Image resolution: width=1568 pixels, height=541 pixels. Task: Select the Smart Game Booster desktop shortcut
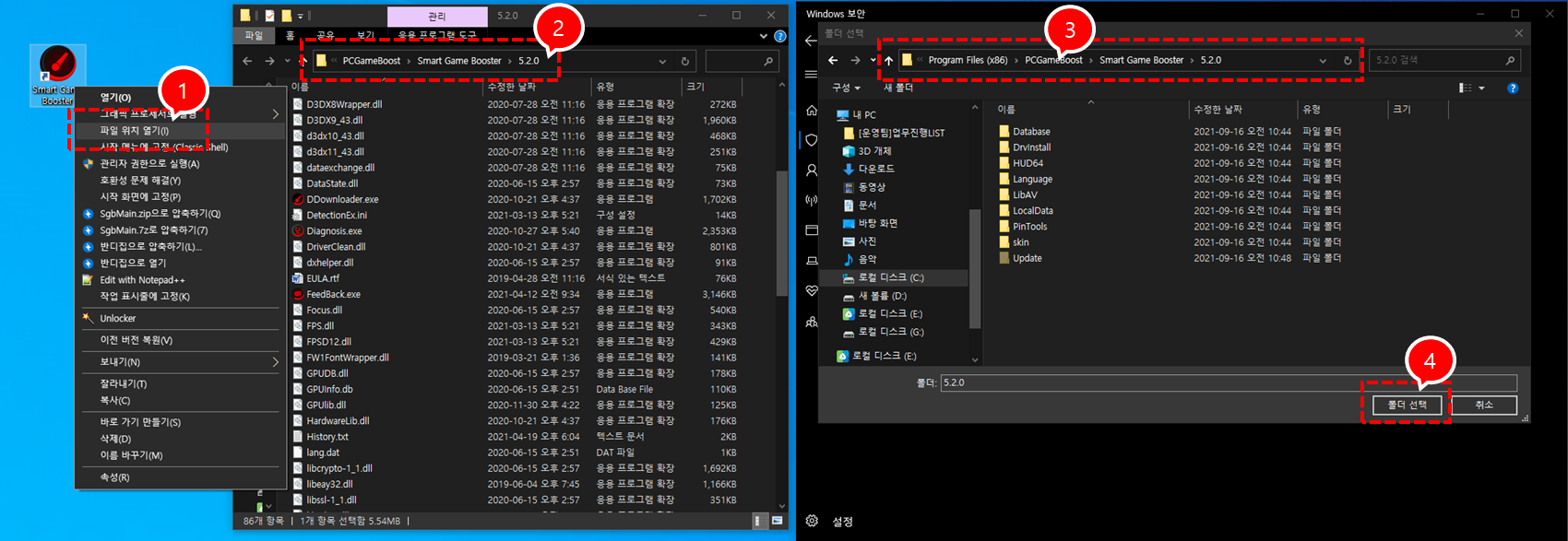(x=57, y=76)
